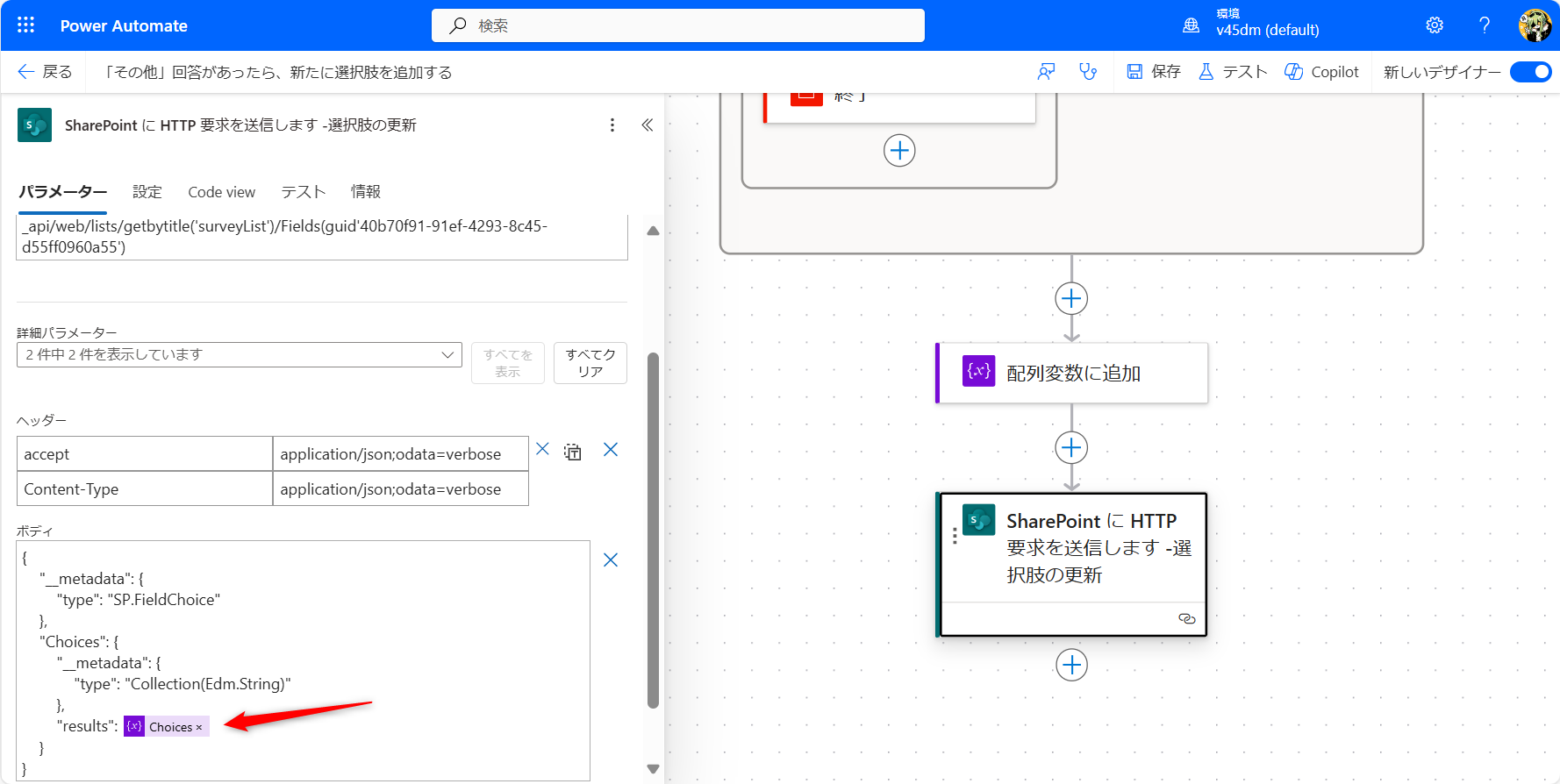Collapse the action details panel
Screen dimensions: 1560x784
[x=647, y=125]
